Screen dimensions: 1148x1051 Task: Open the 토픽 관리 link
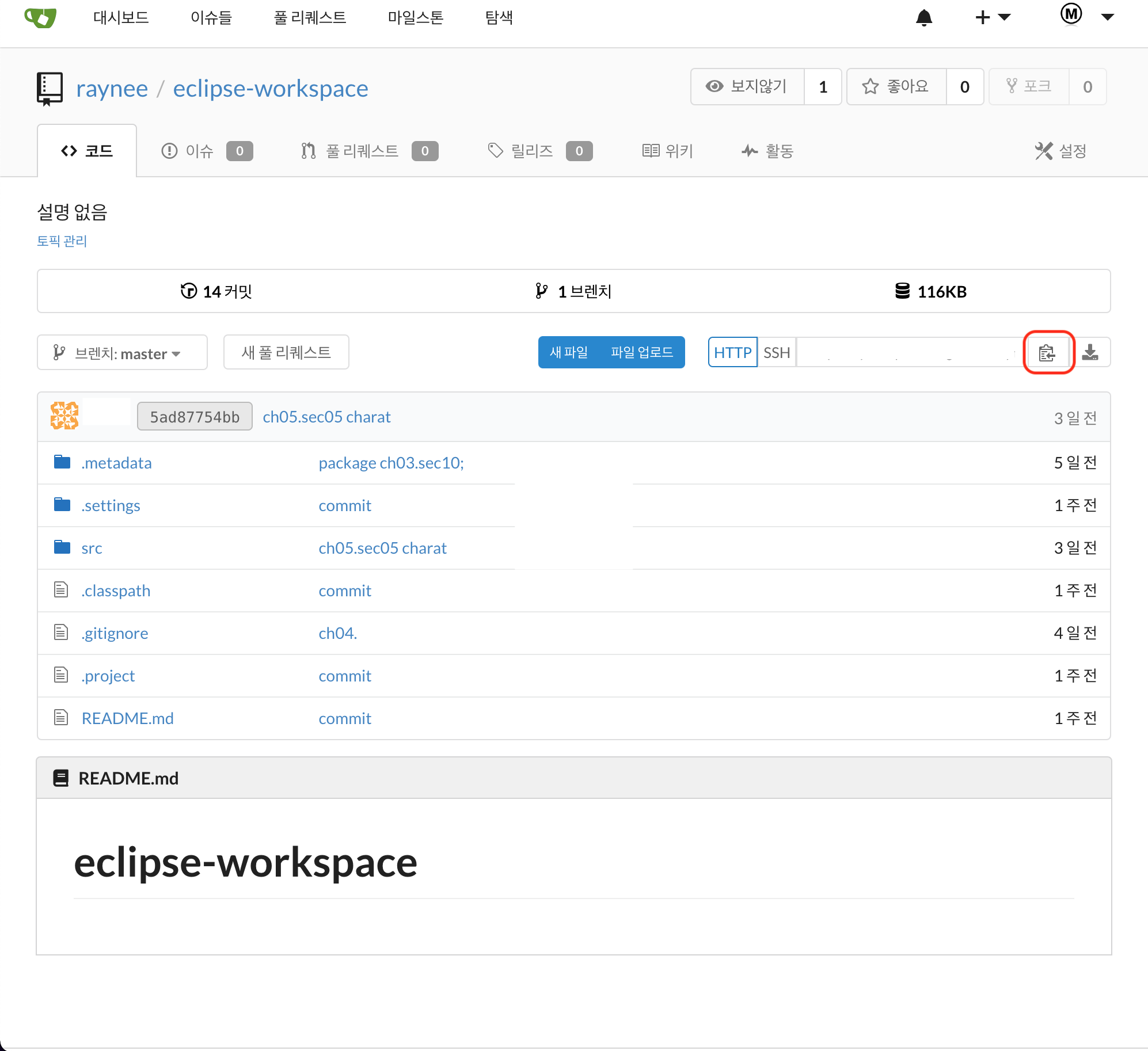(x=62, y=241)
